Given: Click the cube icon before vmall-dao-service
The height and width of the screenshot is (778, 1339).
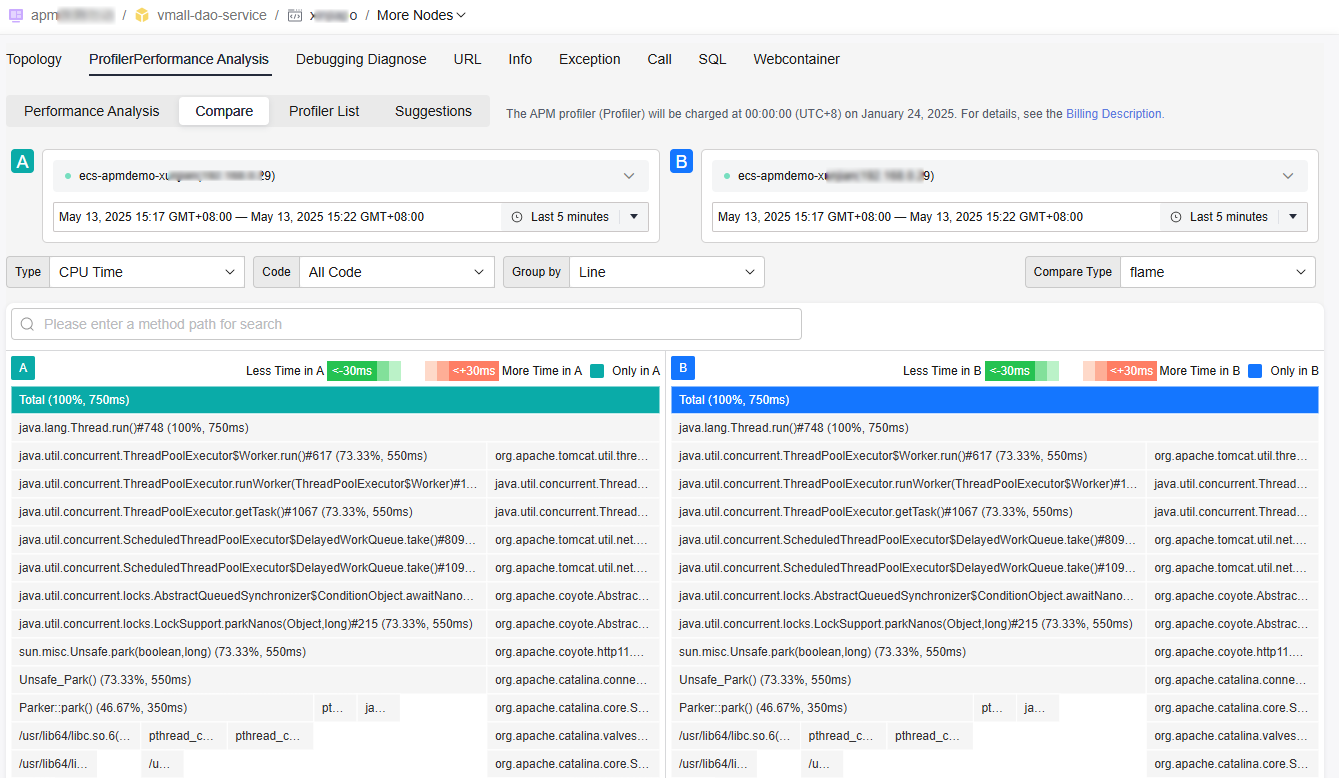Looking at the screenshot, I should [142, 15].
